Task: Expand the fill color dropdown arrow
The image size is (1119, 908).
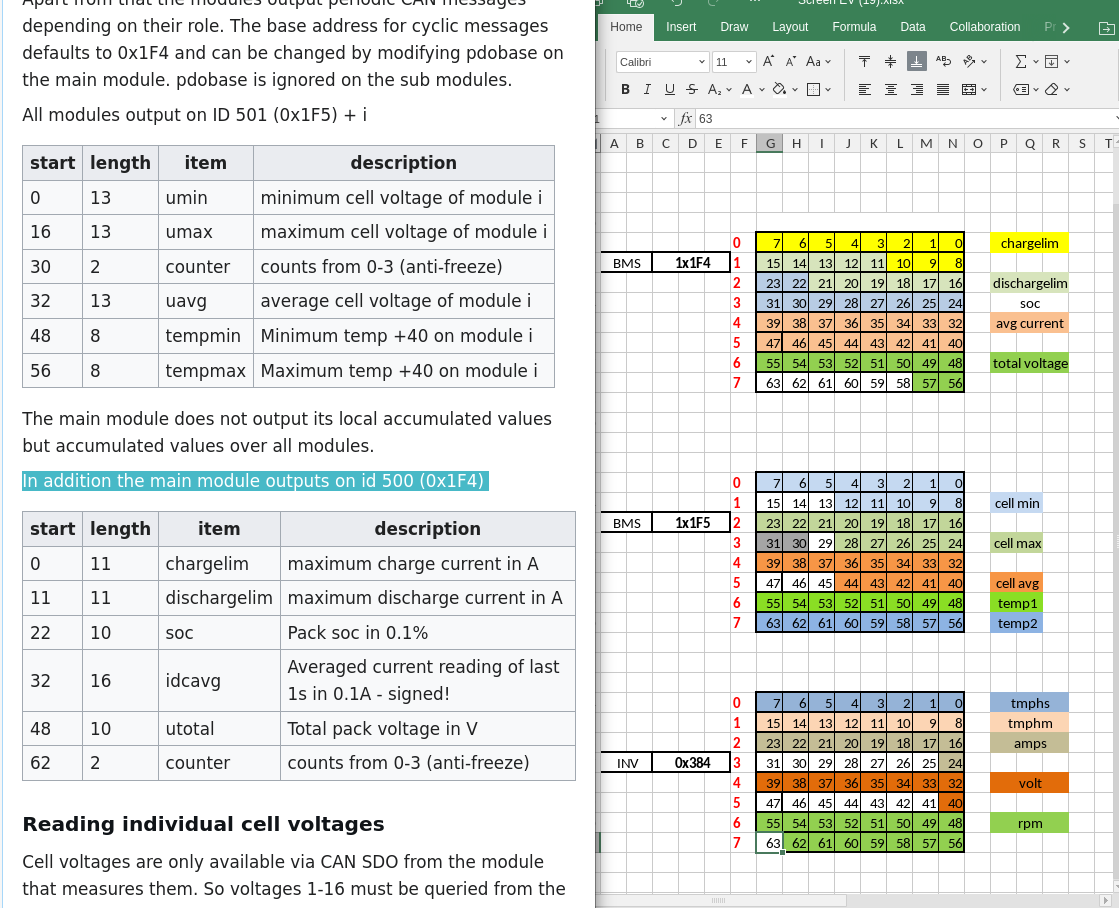Action: (794, 90)
